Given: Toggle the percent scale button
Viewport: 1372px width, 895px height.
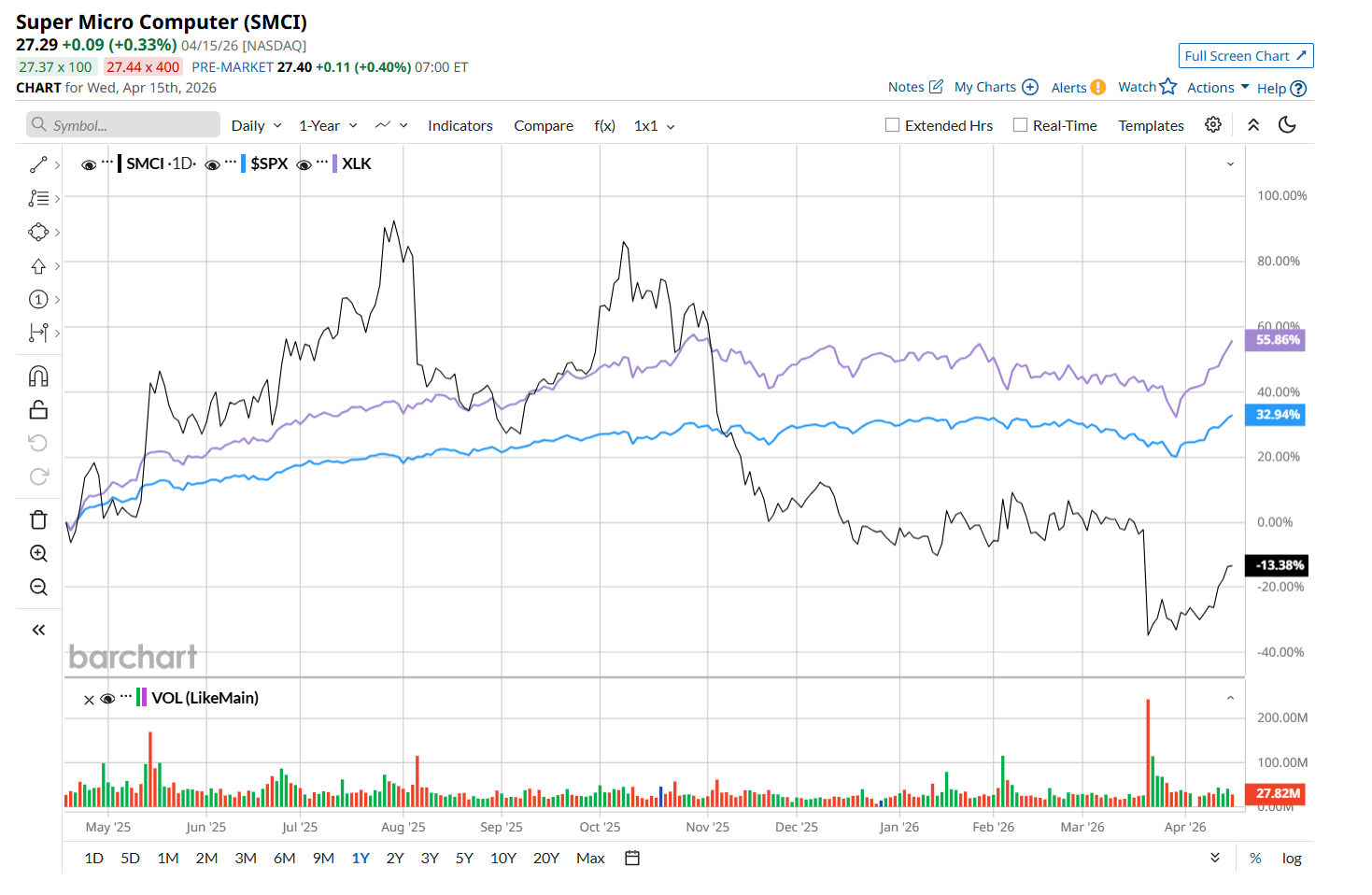Looking at the screenshot, I should [x=1255, y=858].
